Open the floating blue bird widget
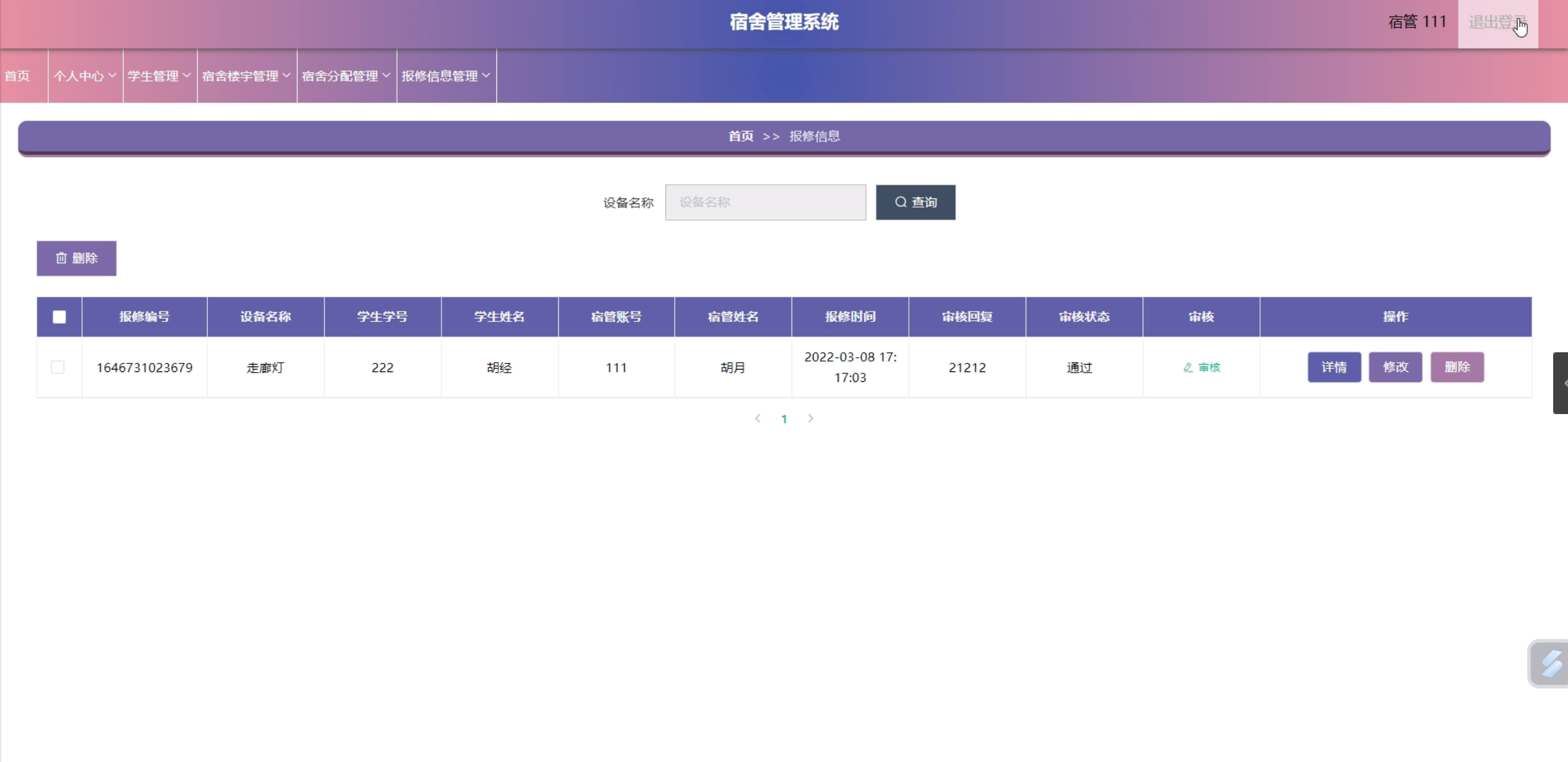 [x=1550, y=664]
